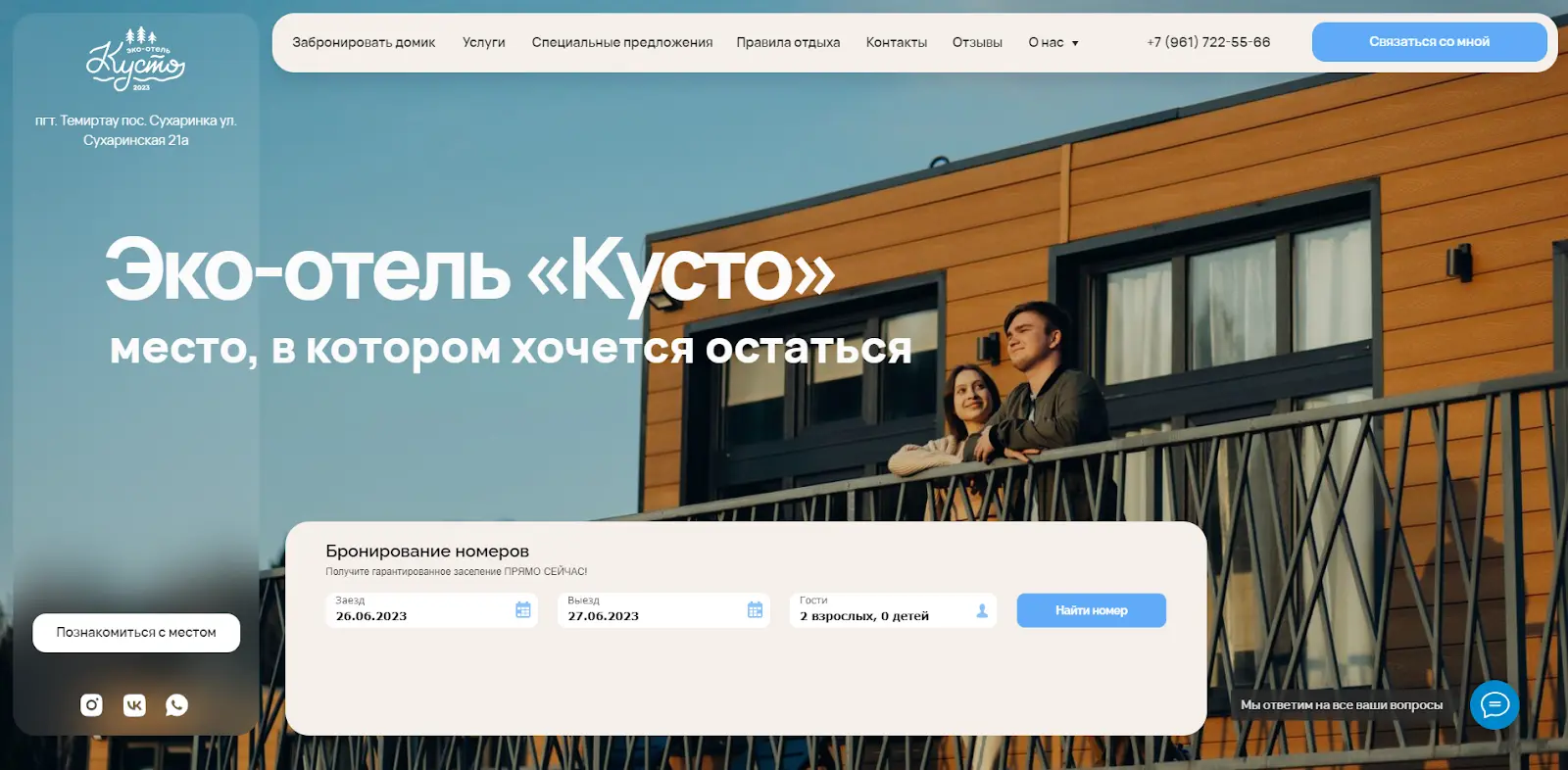Call the phone number +7 (961) 722-55-66

click(1208, 42)
